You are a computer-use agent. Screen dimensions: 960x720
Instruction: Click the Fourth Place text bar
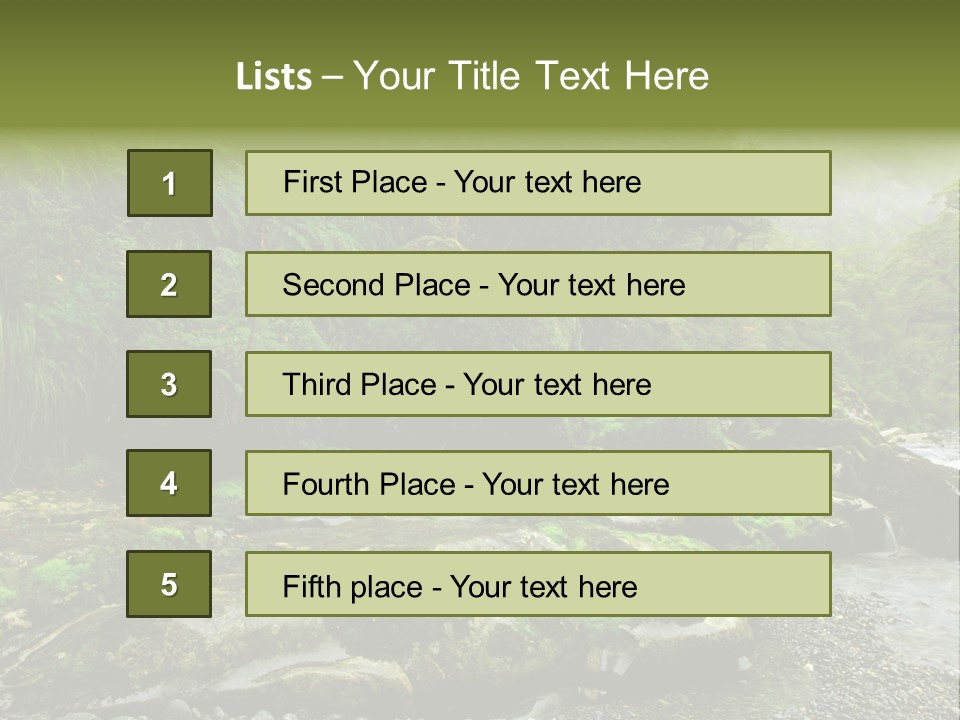(x=538, y=483)
